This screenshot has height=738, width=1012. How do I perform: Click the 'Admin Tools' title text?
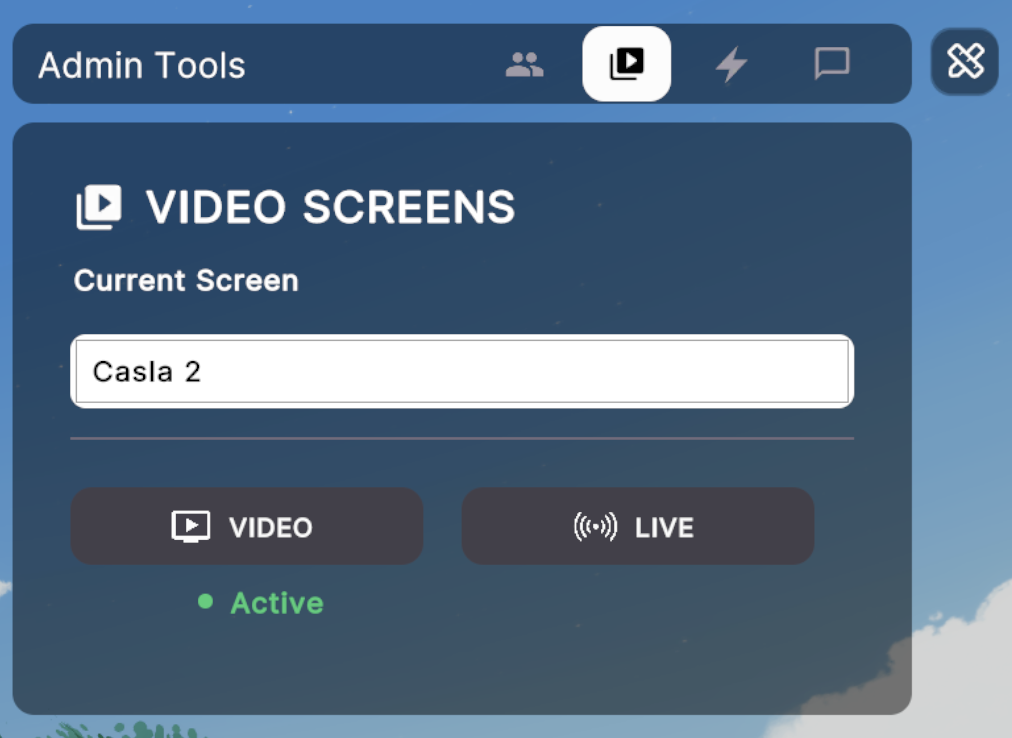pyautogui.click(x=142, y=66)
